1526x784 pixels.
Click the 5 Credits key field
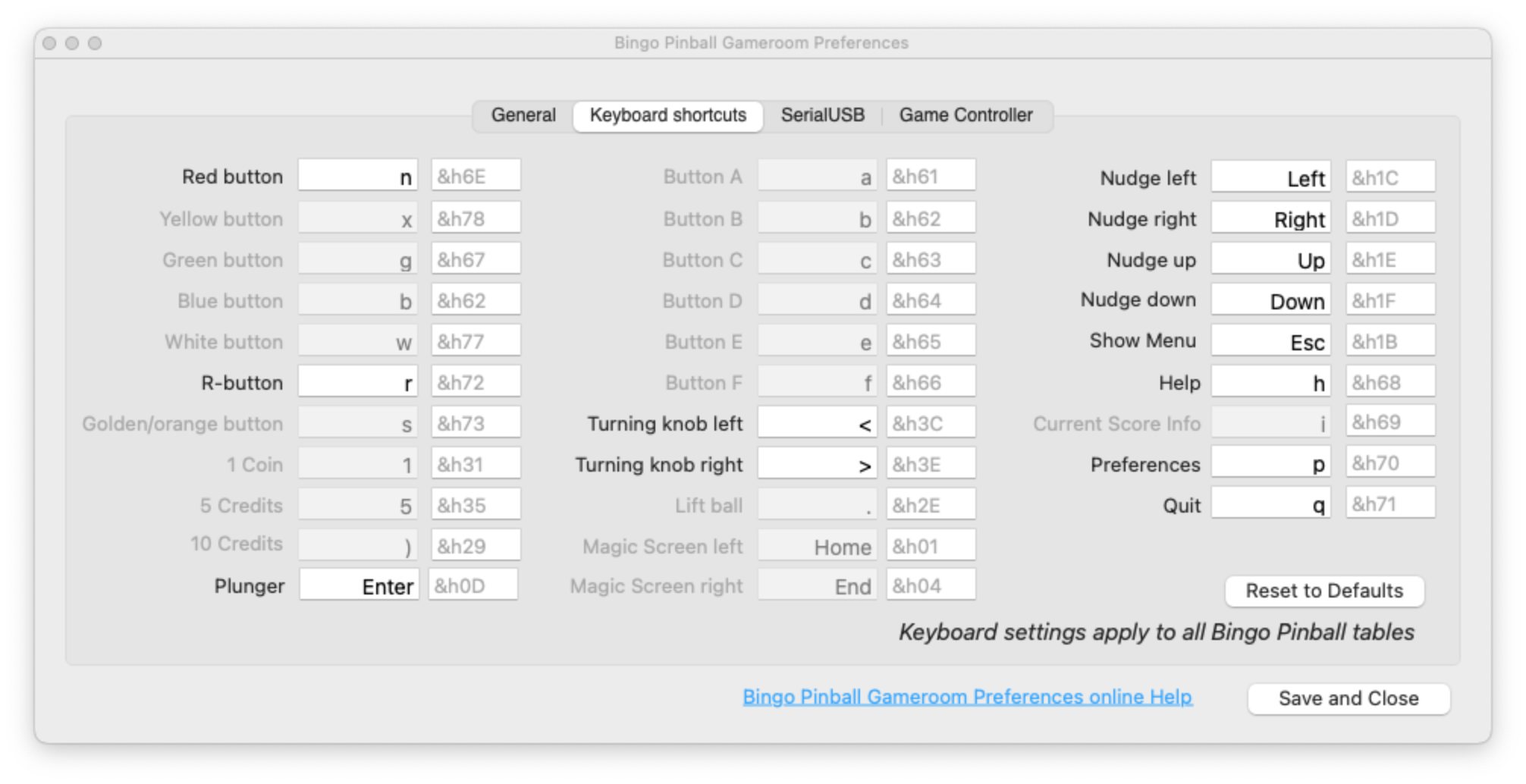(x=358, y=504)
